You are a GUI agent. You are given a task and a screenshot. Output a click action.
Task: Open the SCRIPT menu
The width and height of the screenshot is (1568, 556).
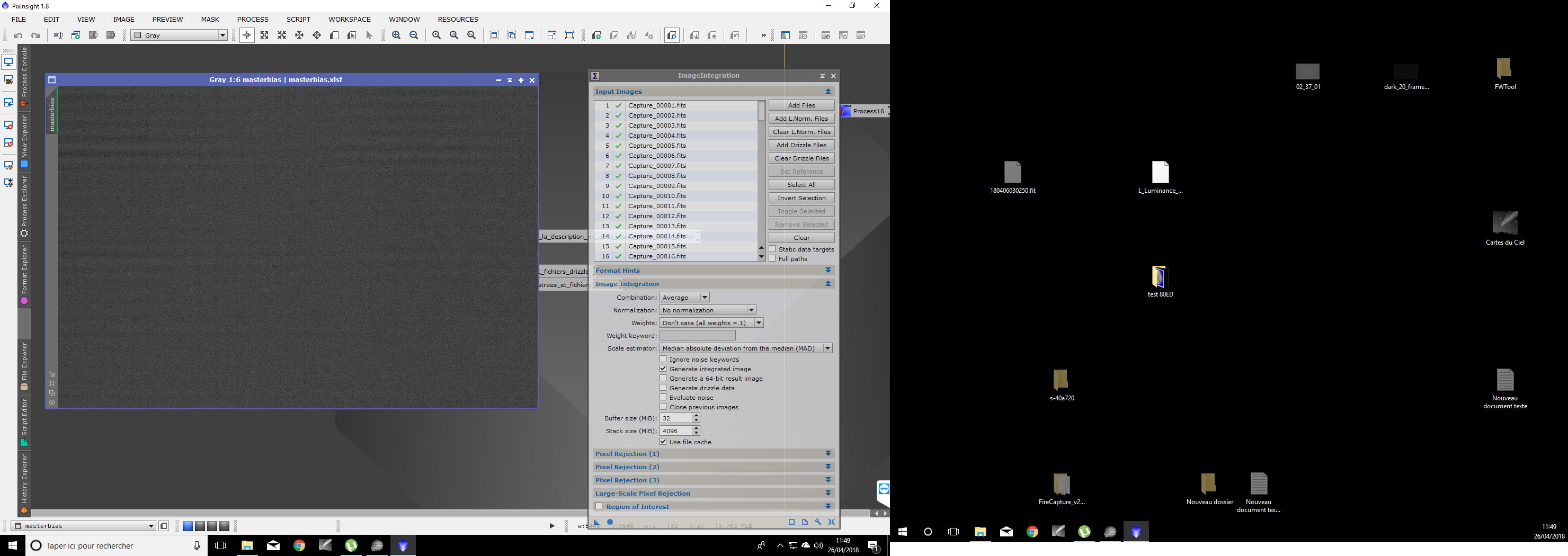pyautogui.click(x=298, y=20)
